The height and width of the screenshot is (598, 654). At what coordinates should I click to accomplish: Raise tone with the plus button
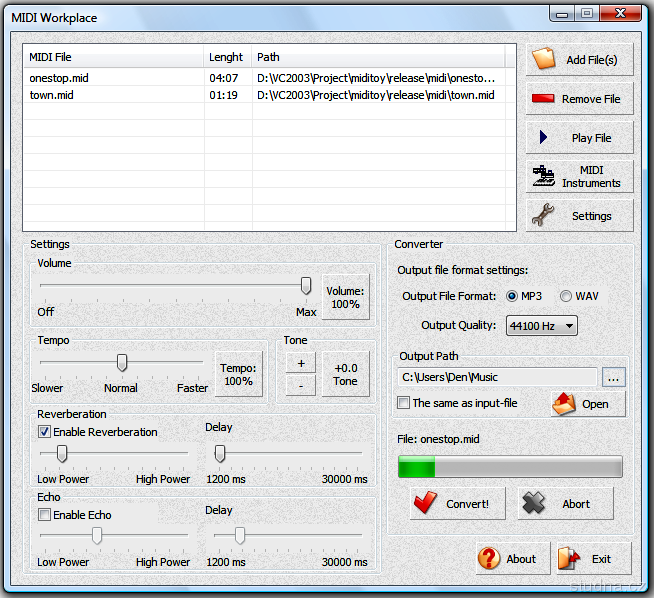tap(300, 363)
